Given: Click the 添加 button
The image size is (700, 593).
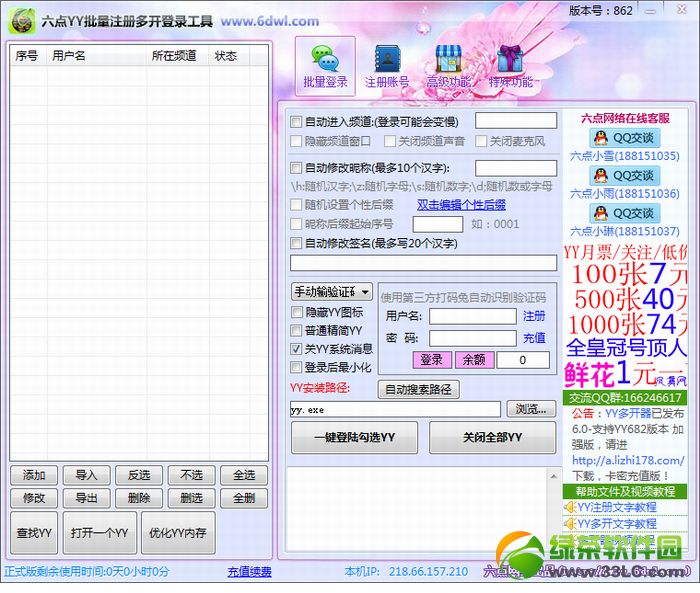Looking at the screenshot, I should coord(34,475).
